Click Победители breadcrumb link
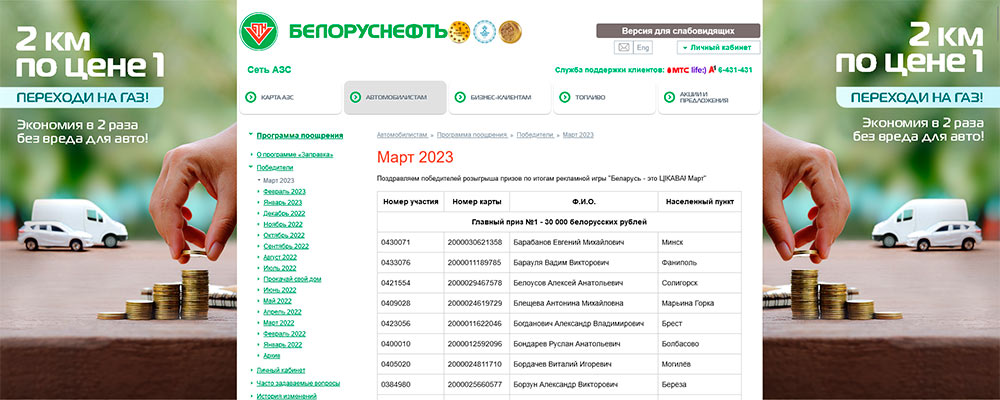 click(x=535, y=135)
